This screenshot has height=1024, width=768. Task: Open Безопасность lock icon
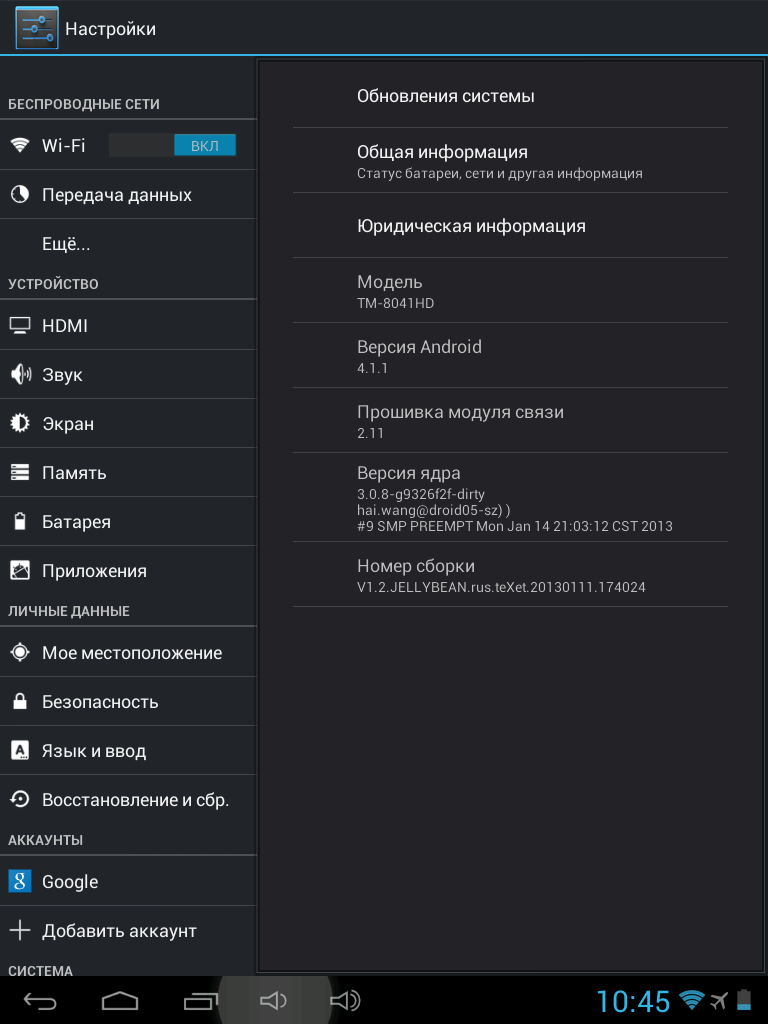(x=20, y=701)
